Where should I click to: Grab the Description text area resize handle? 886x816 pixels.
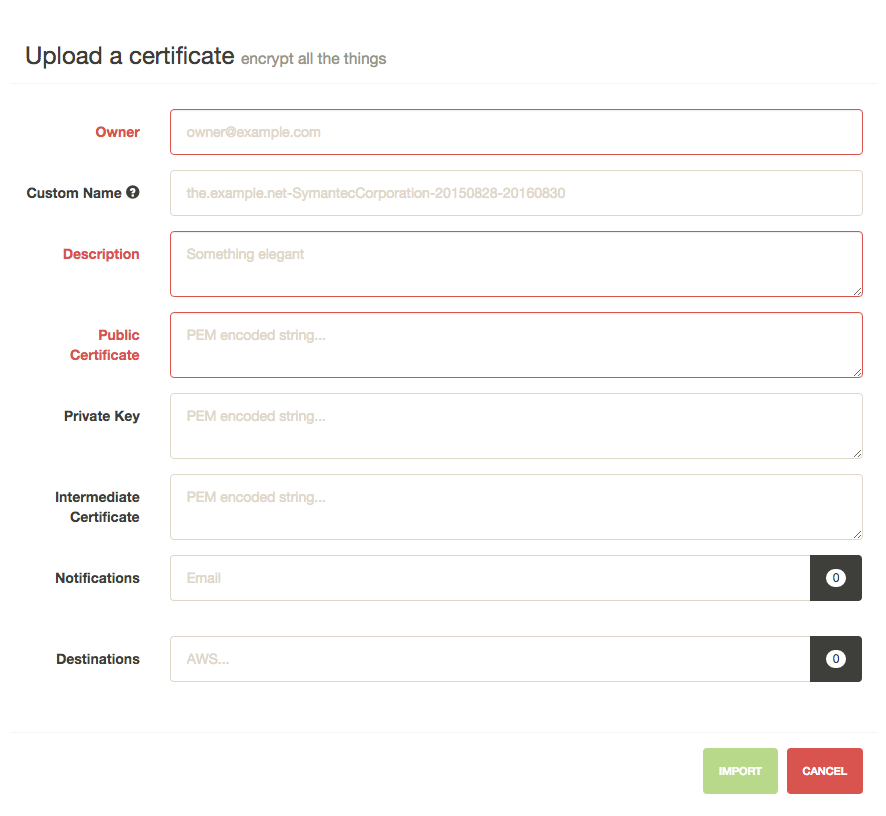[857, 292]
